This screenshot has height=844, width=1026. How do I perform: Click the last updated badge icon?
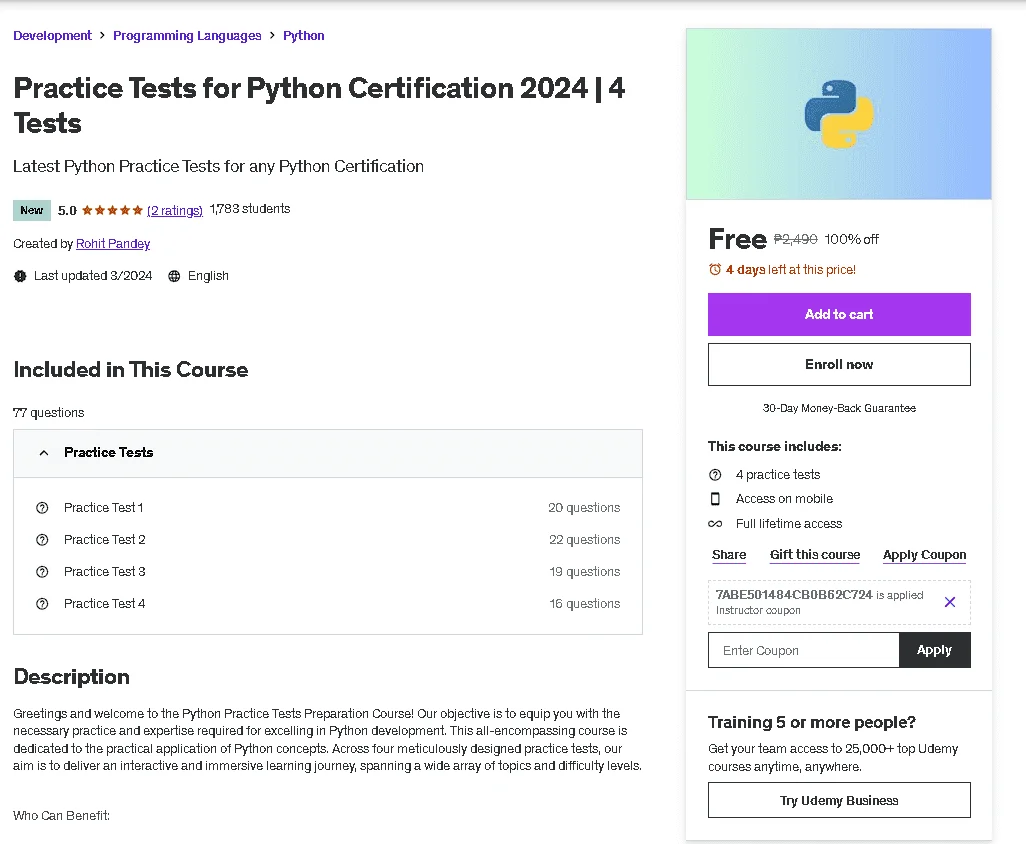(x=20, y=276)
